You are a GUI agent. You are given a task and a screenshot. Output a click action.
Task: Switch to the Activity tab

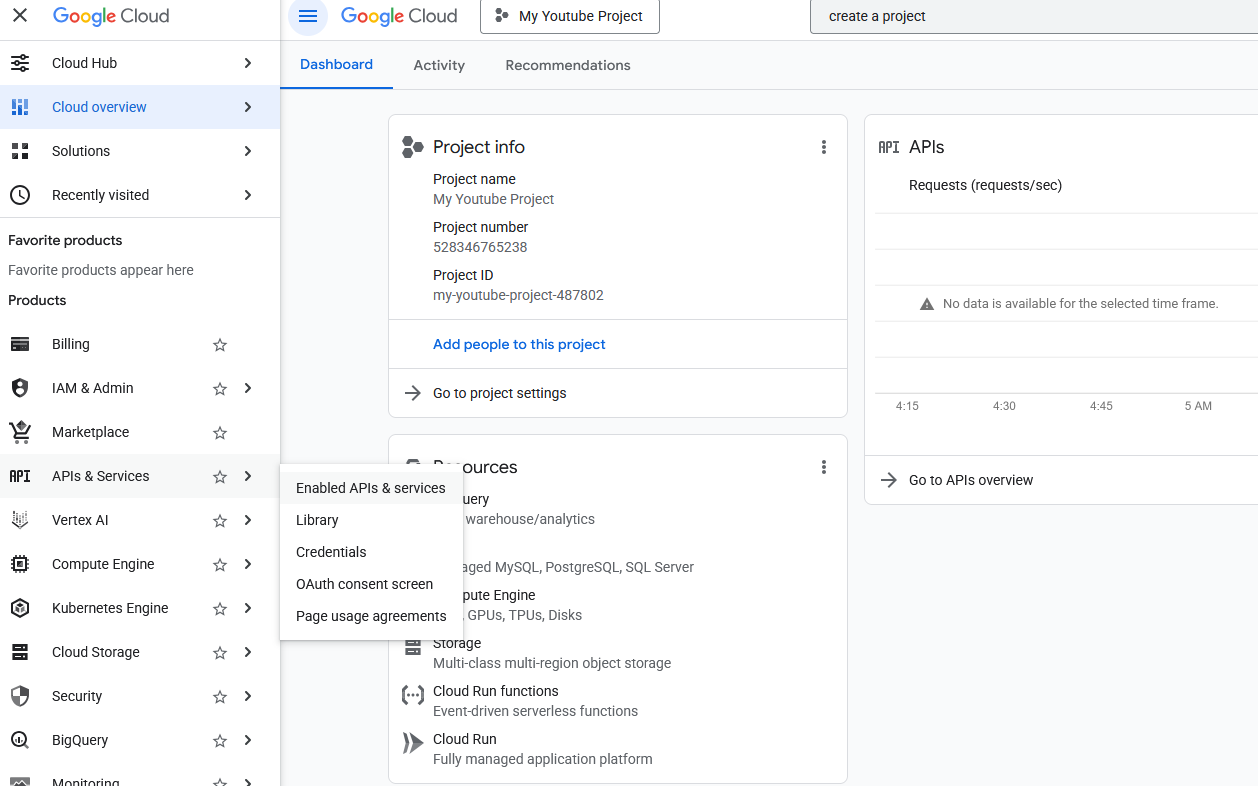(439, 65)
